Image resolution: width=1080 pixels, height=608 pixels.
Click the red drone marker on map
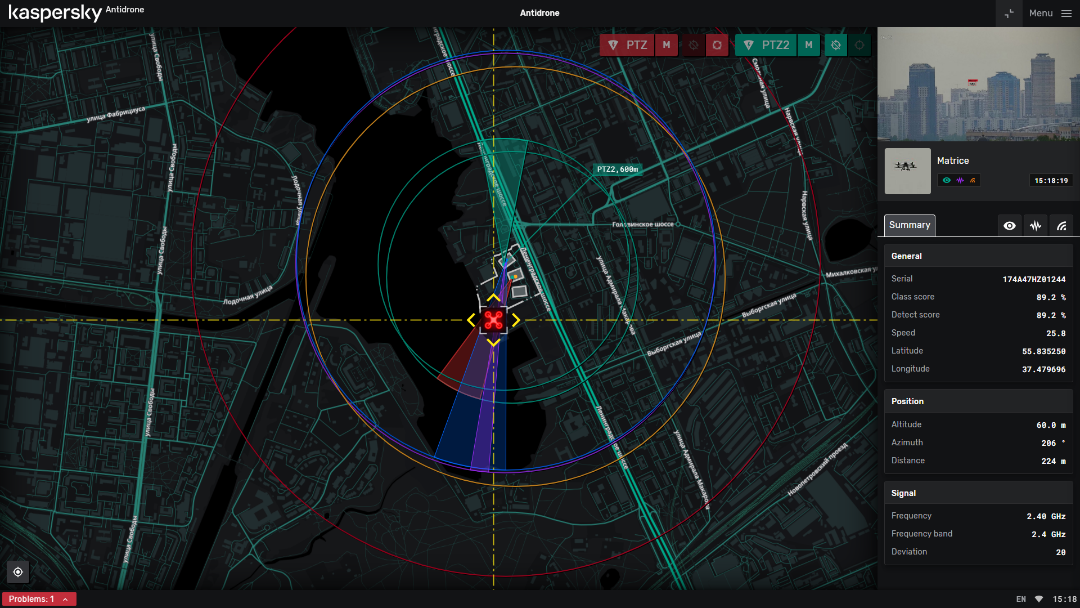(x=493, y=320)
